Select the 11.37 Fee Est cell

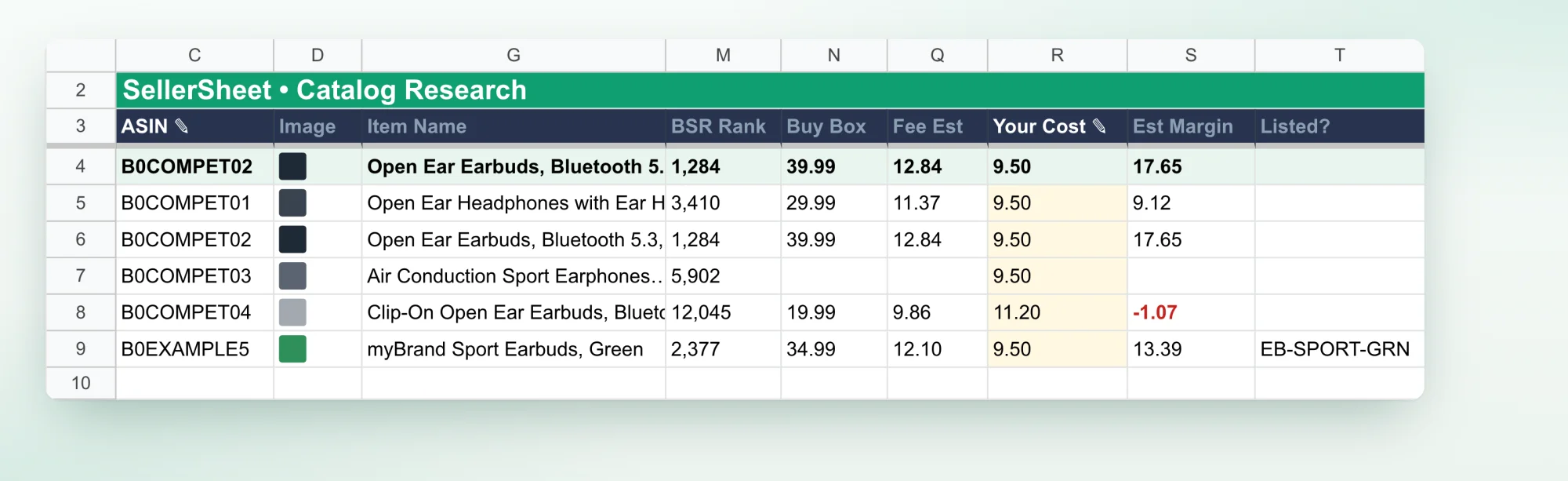(x=938, y=202)
